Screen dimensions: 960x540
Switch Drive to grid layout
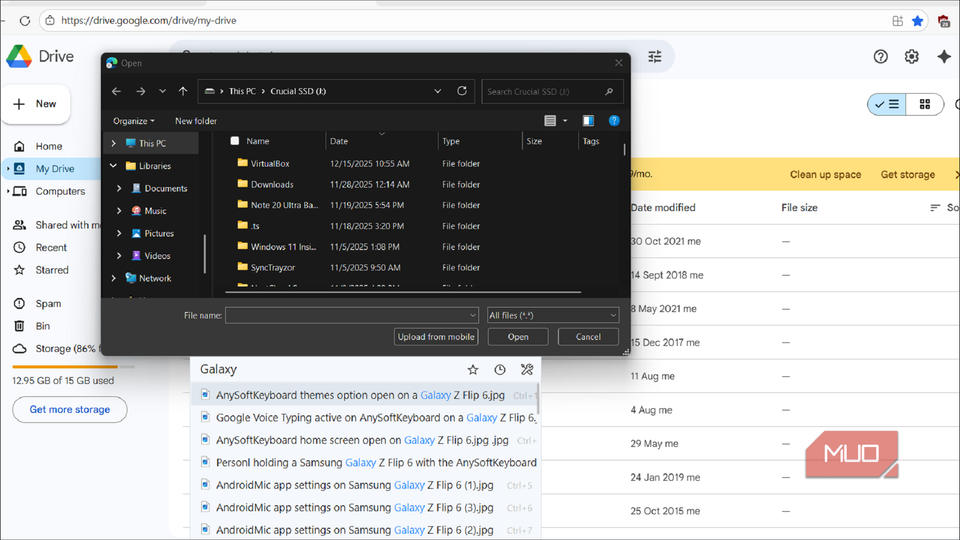[924, 104]
